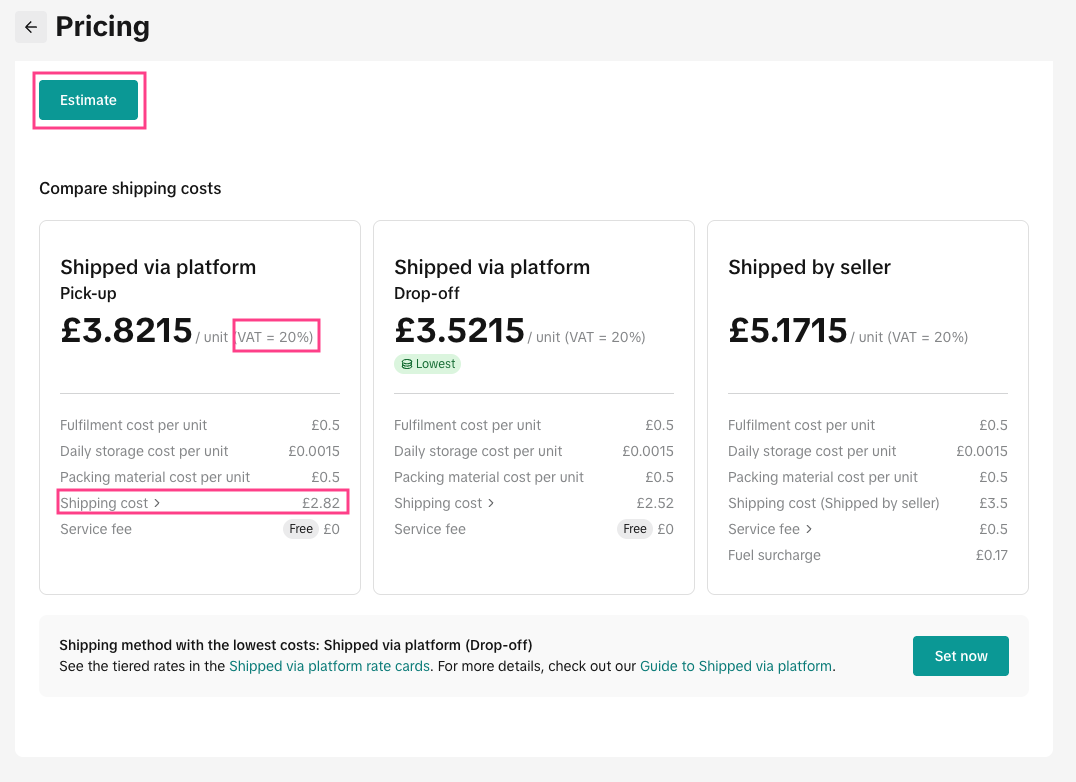Click £0.5 Service fee value in Shipped by seller card
This screenshot has width=1076, height=782.
click(993, 529)
